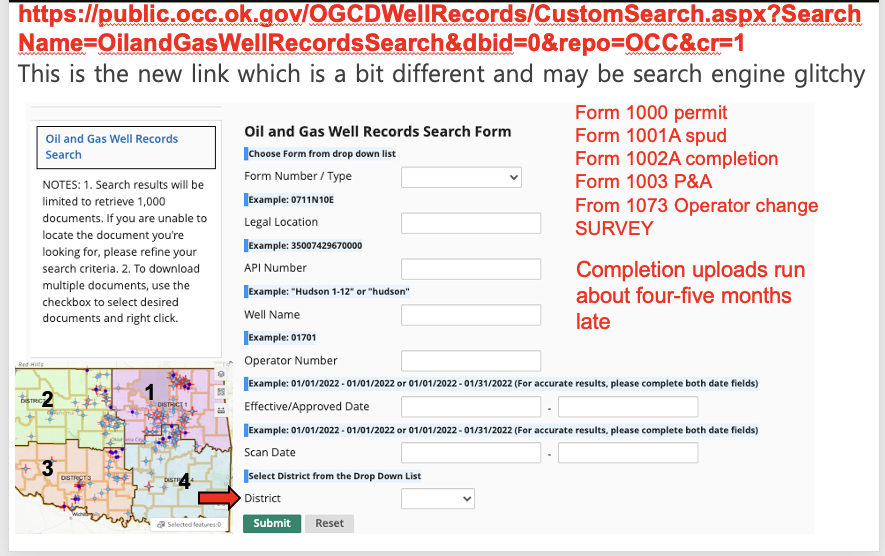
Task: Click the basemap gallery grid icon on map
Action: click(x=221, y=392)
